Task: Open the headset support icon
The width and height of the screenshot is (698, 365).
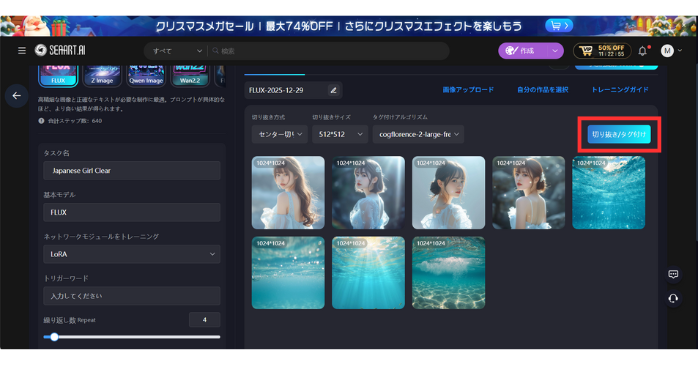Action: click(x=673, y=298)
